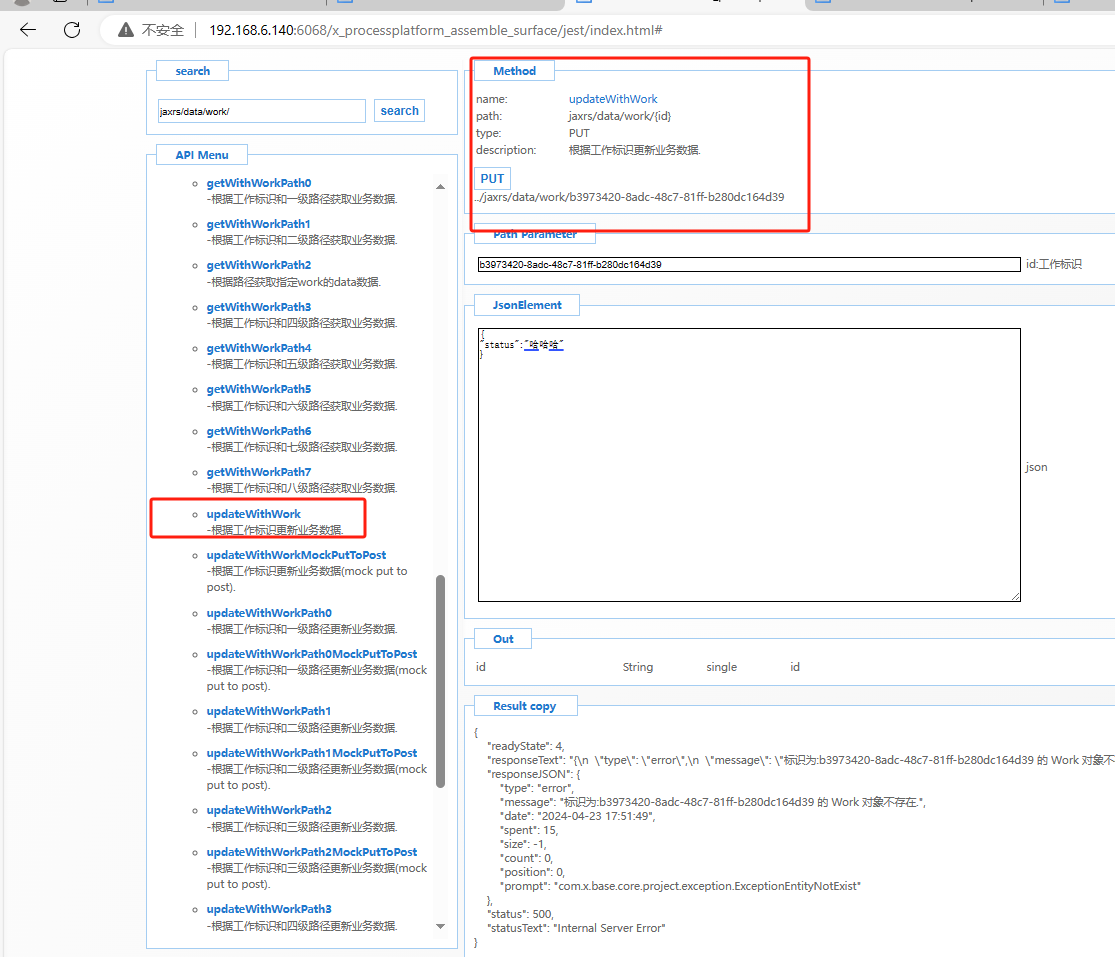Click the search button
1115x957 pixels.
400,111
